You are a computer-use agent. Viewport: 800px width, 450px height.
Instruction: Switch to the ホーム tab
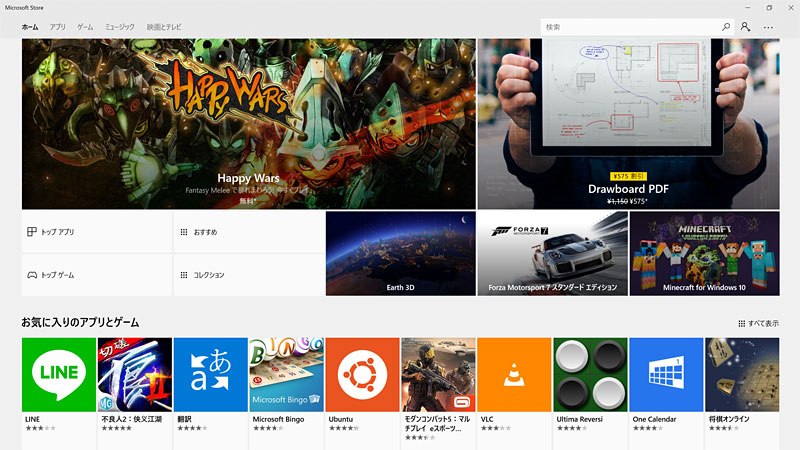[30, 27]
